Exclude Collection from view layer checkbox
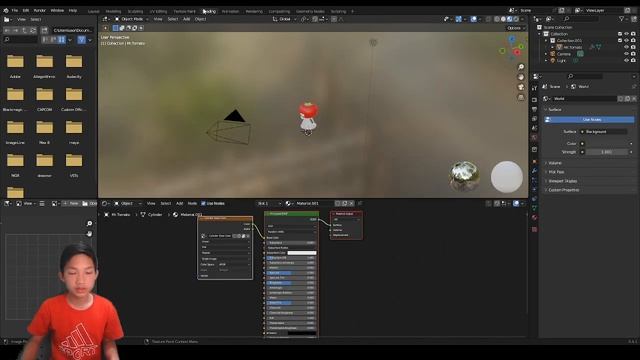The height and width of the screenshot is (360, 640). (x=620, y=34)
